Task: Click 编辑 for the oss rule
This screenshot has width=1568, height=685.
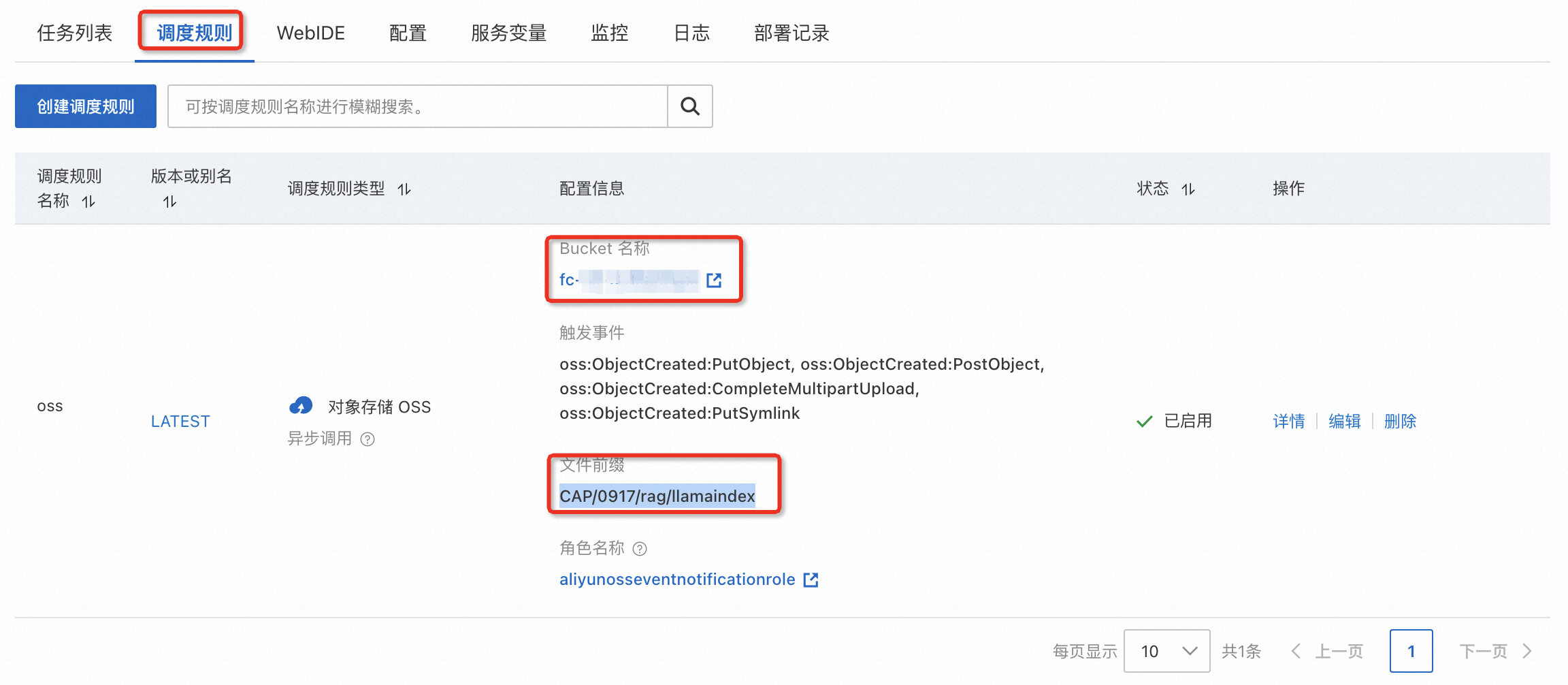Action: point(1344,421)
